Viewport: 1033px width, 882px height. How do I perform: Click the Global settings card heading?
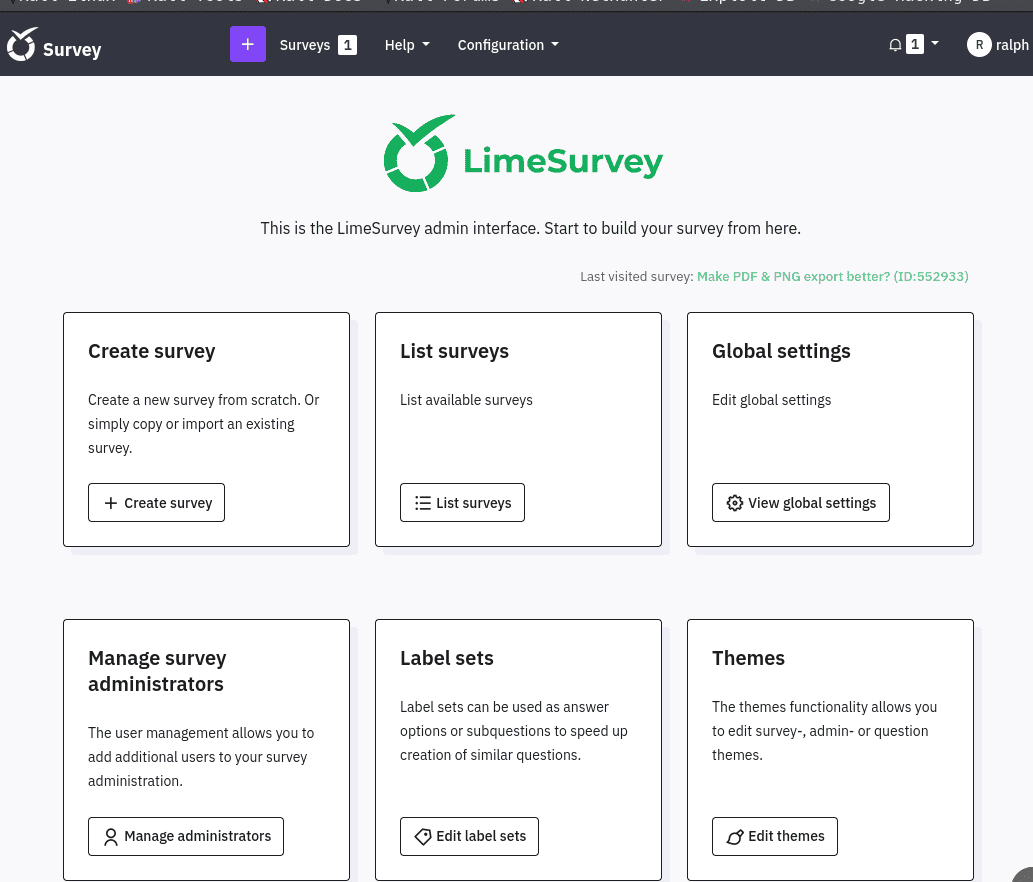pyautogui.click(x=781, y=351)
